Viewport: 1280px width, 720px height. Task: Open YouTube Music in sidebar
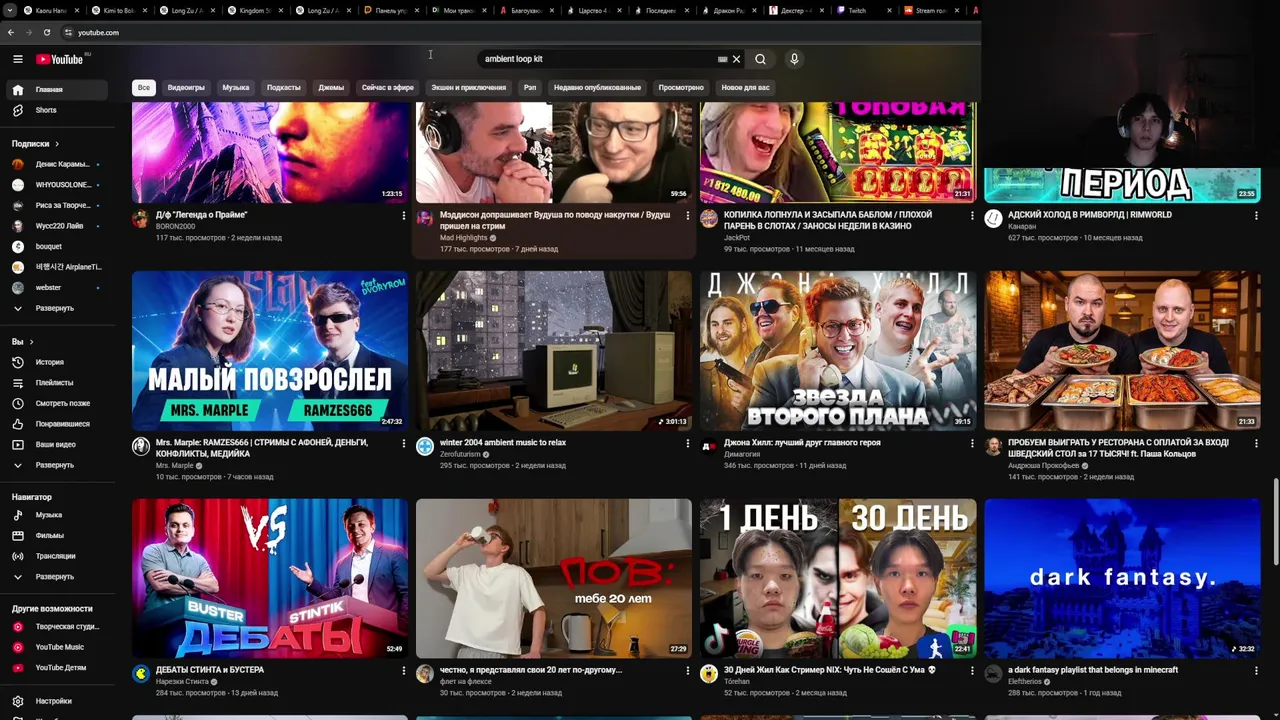(58, 647)
